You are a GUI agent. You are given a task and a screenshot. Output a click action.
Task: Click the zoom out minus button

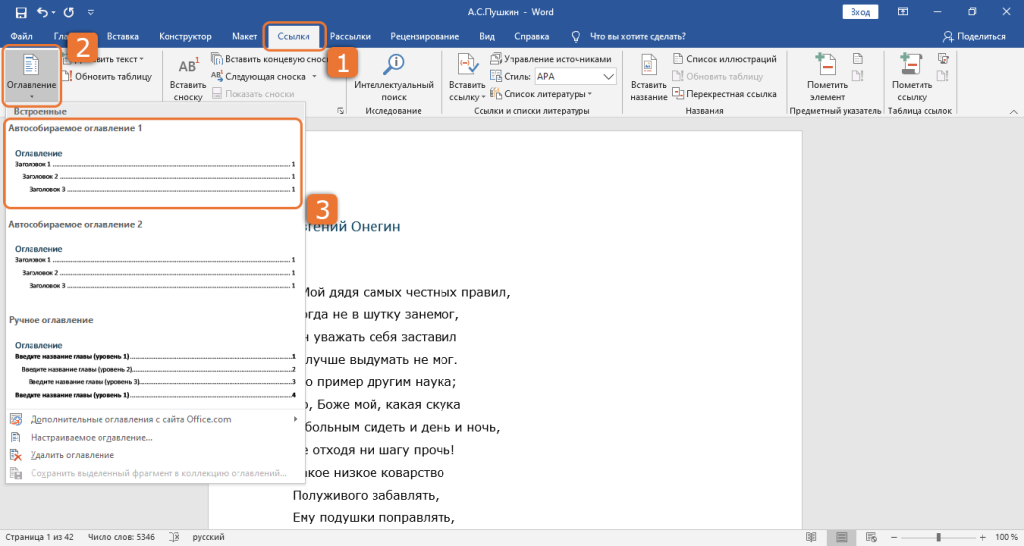coord(894,537)
